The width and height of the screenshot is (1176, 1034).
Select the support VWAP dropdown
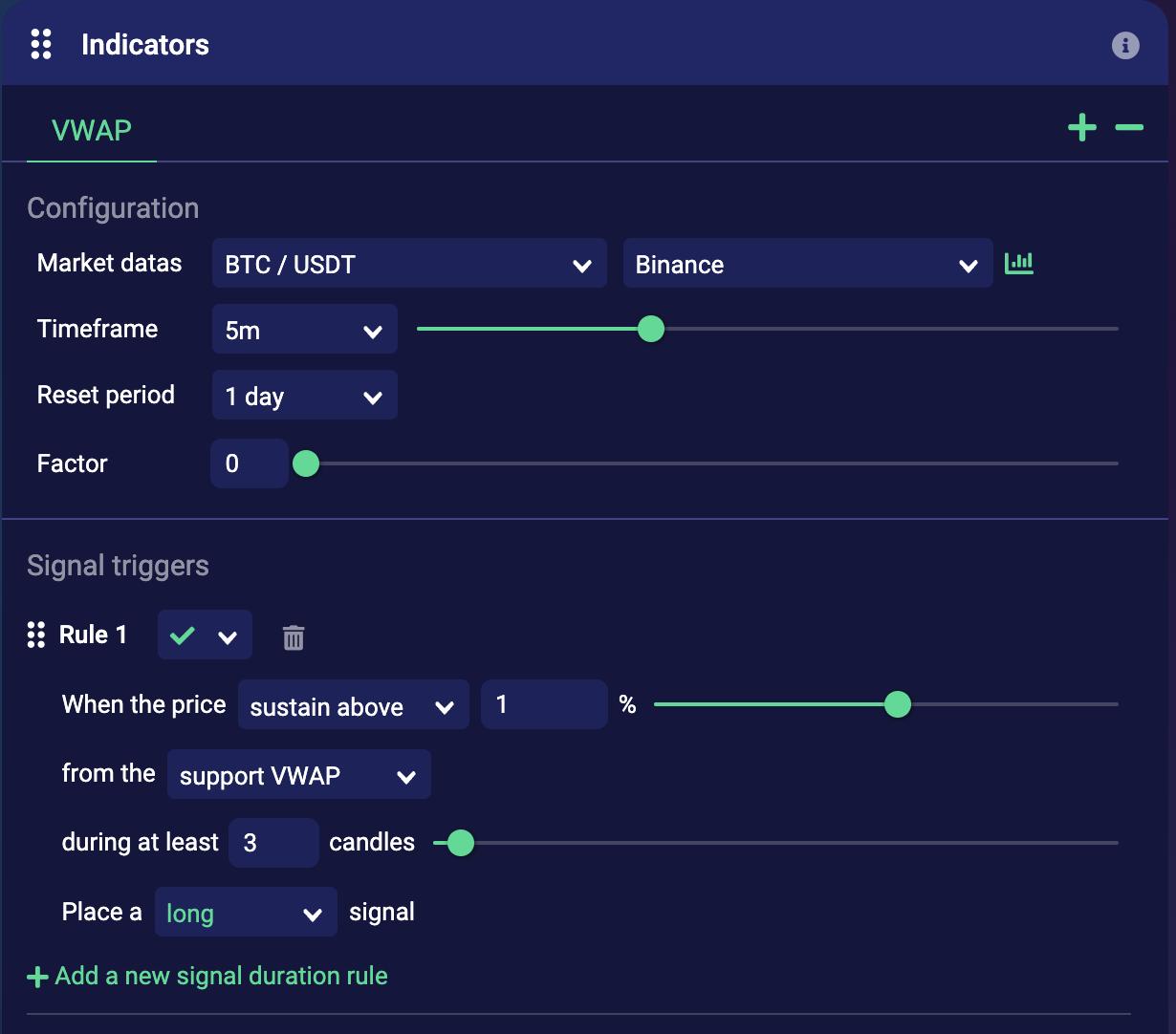point(298,775)
